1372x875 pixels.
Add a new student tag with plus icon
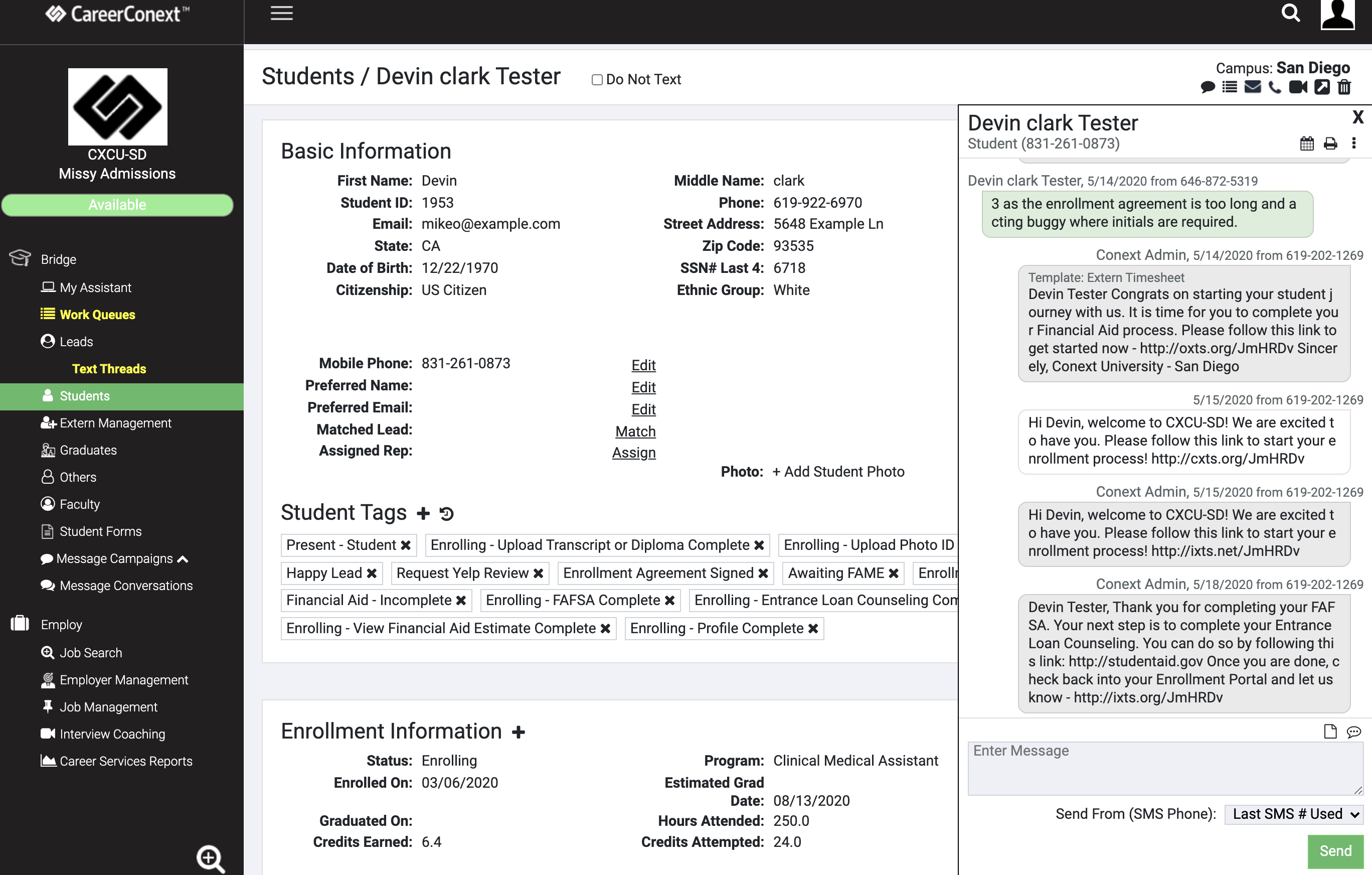pos(423,513)
